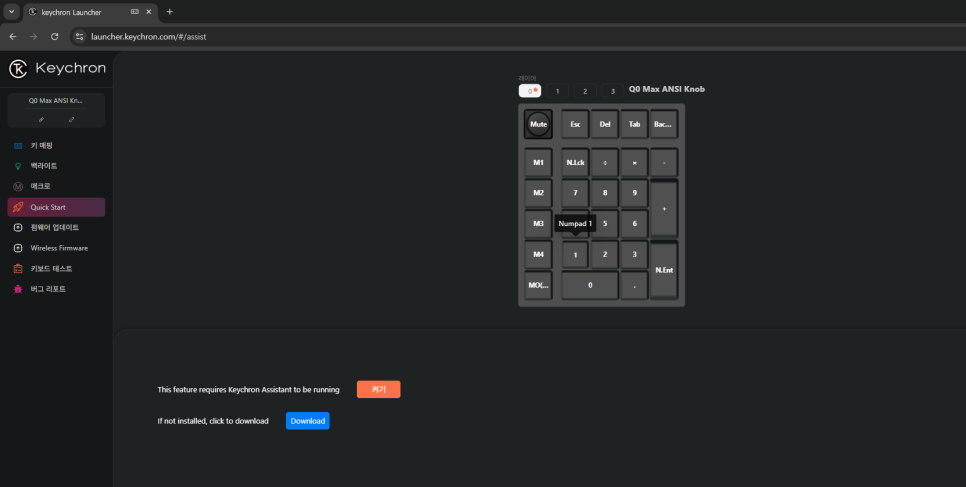Click the orange 켜기 button

click(x=378, y=390)
